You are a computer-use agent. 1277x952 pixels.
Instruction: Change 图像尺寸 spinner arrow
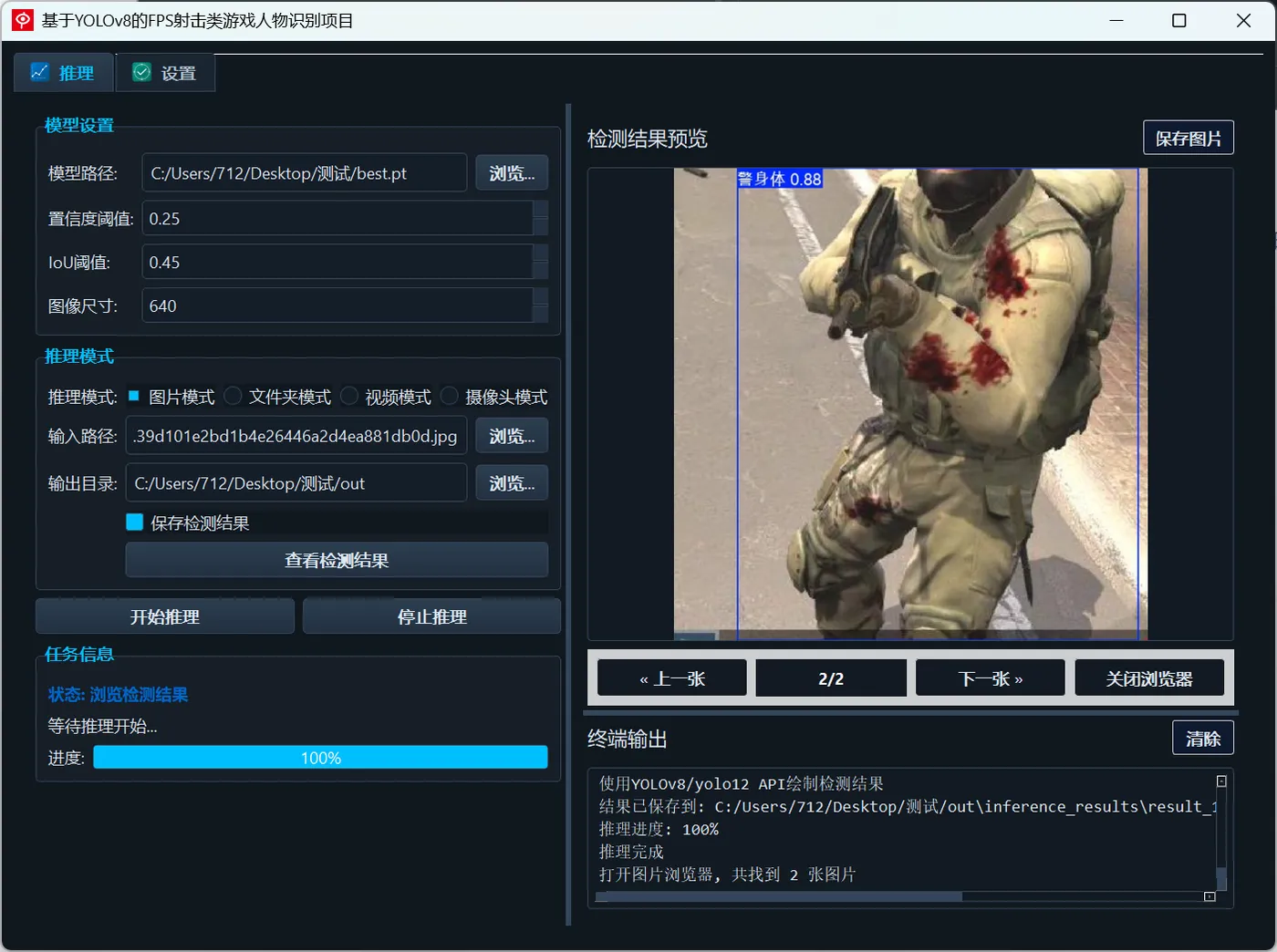pos(540,297)
